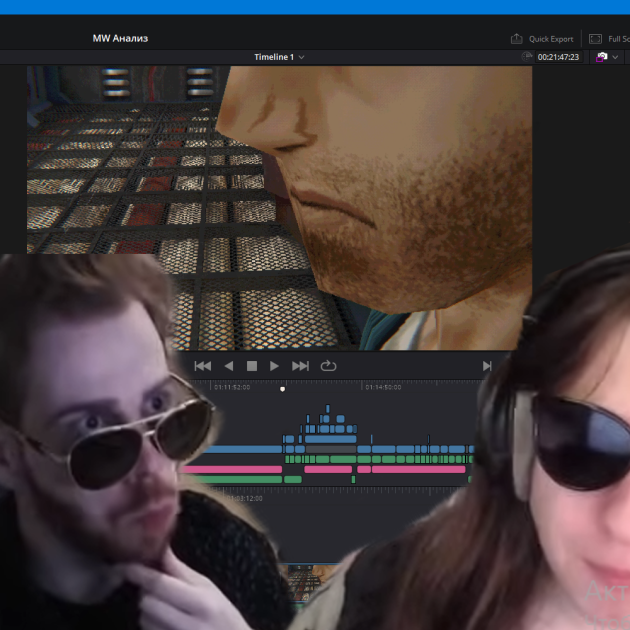This screenshot has height=630, width=630.
Task: Expand the bypass icon dropdown arrow
Action: point(615,57)
